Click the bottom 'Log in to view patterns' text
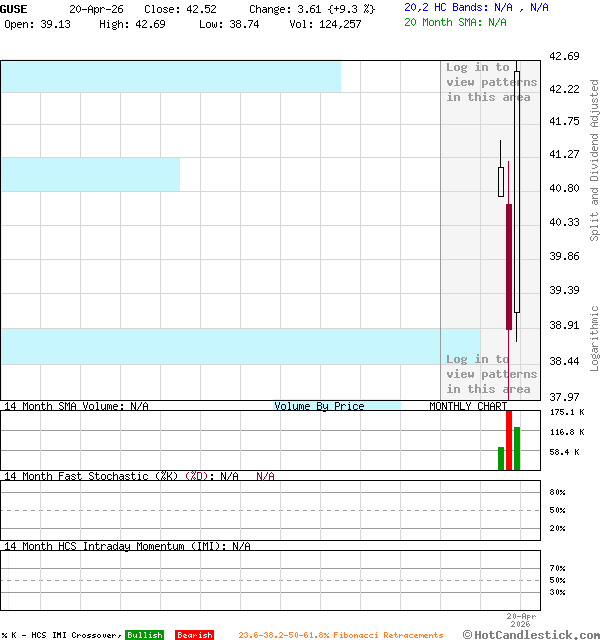This screenshot has height=640, width=600. pyautogui.click(x=490, y=374)
